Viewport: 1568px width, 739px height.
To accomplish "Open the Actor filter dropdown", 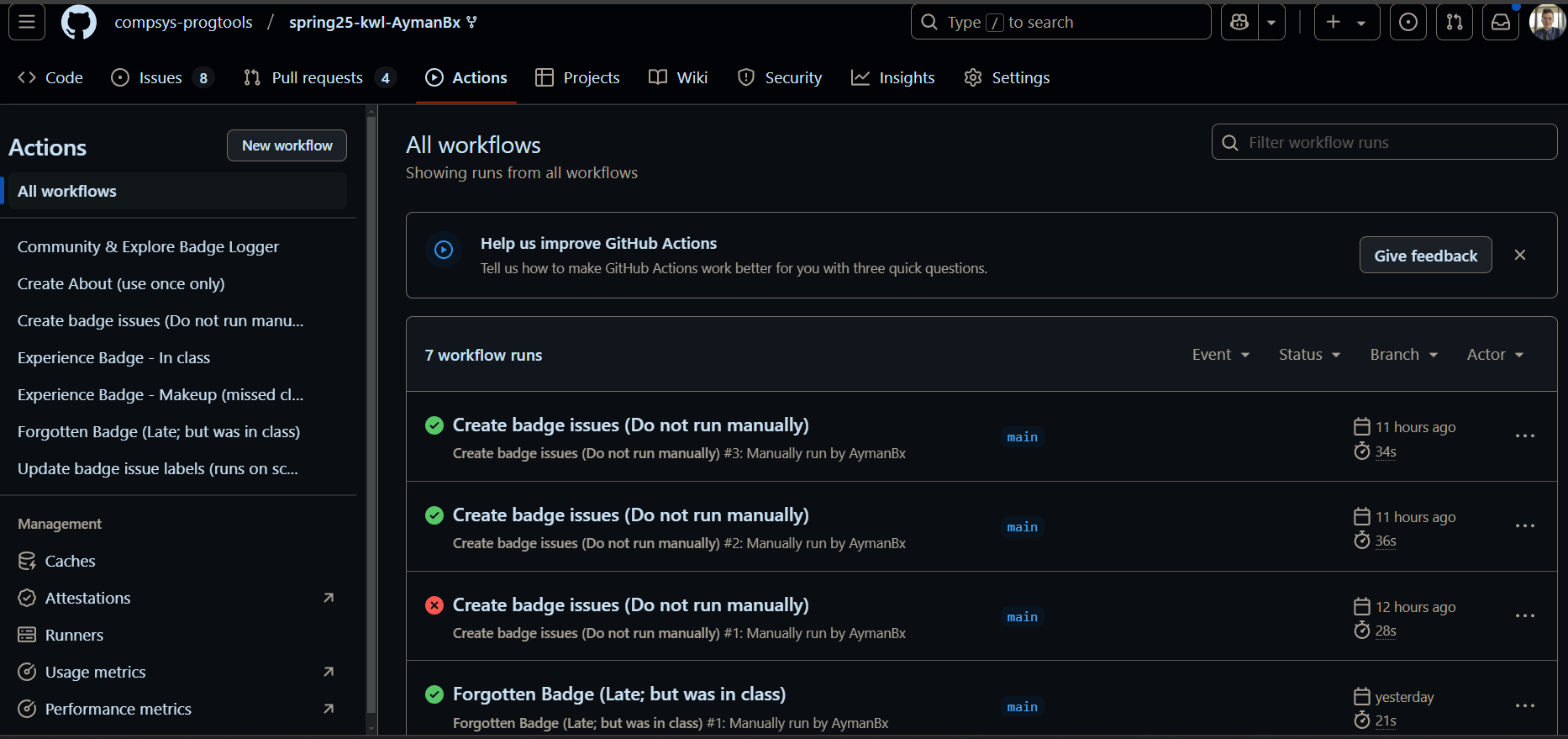I will click(x=1495, y=355).
